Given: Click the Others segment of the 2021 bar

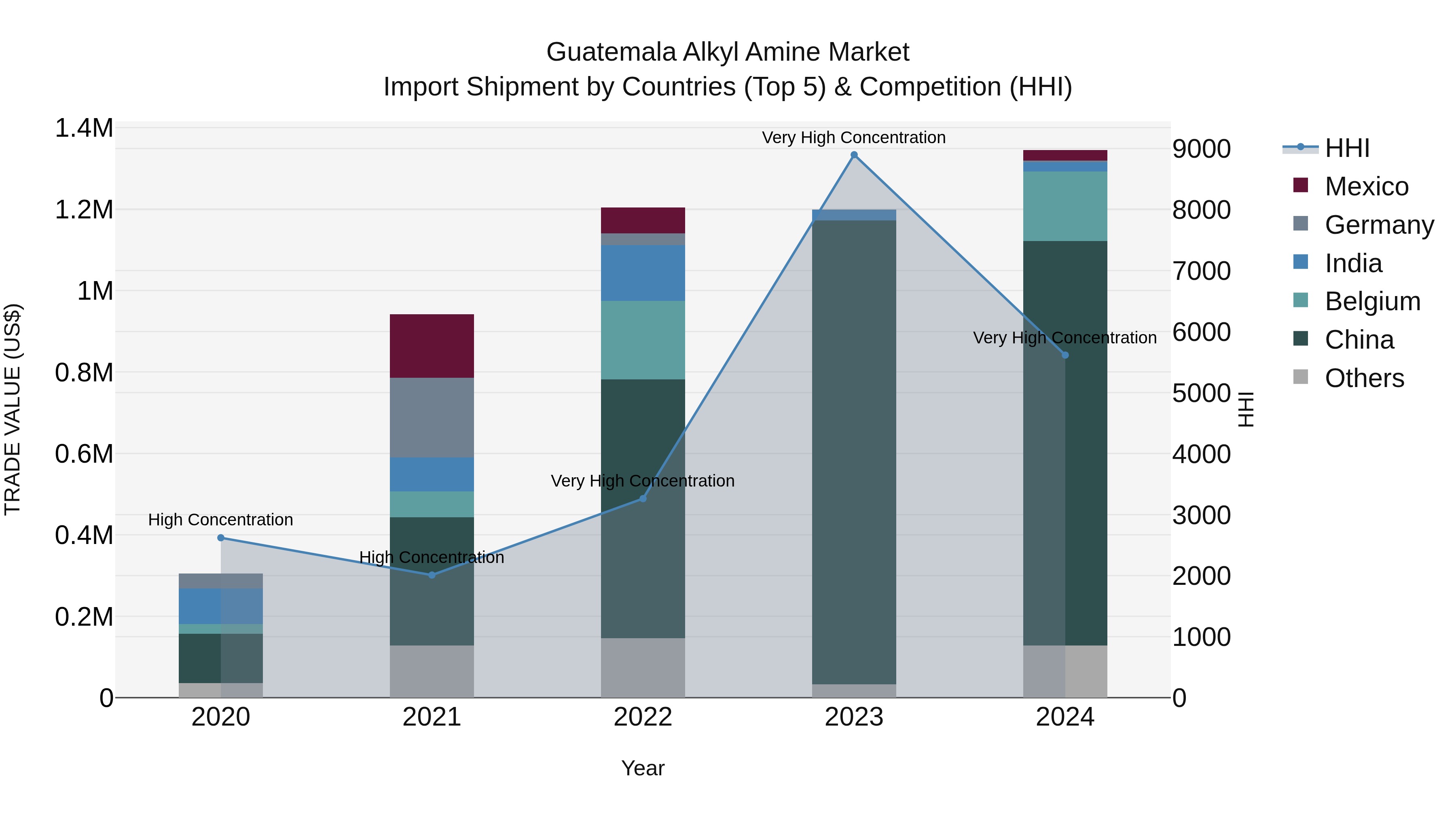Looking at the screenshot, I should click(432, 671).
